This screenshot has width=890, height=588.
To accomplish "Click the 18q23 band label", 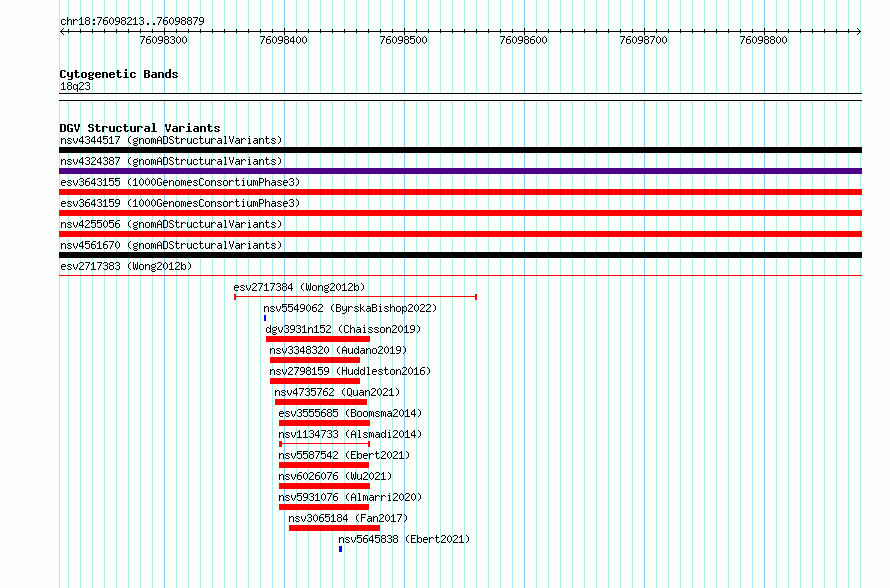I will tap(75, 87).
